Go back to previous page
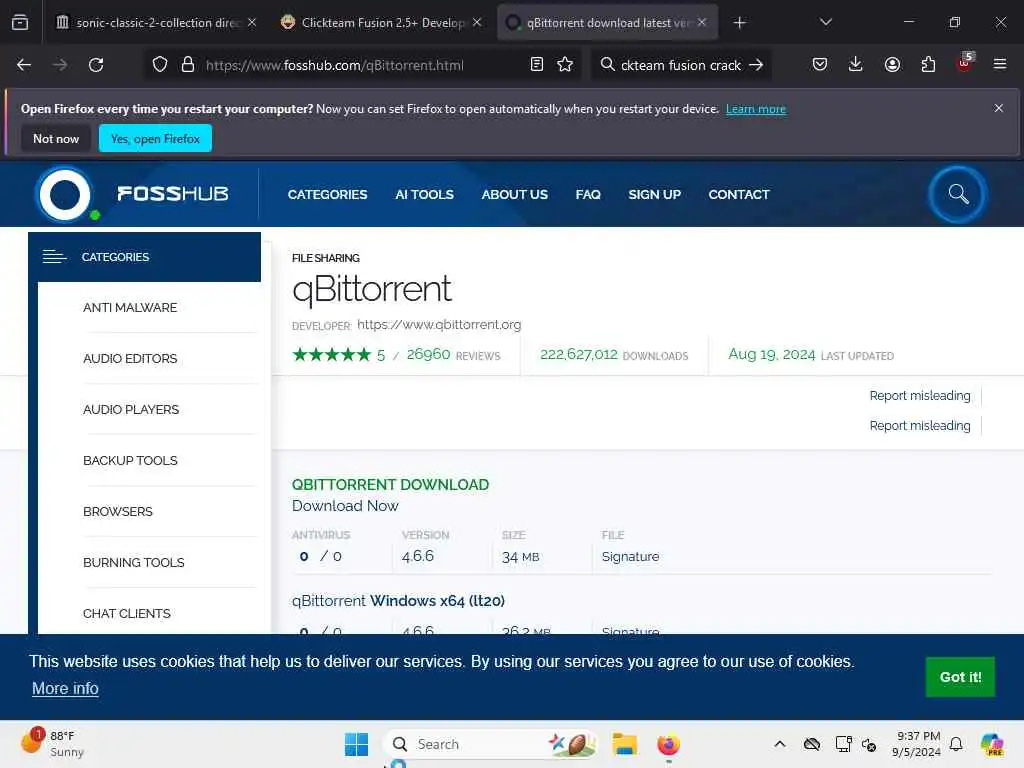 pos(24,65)
